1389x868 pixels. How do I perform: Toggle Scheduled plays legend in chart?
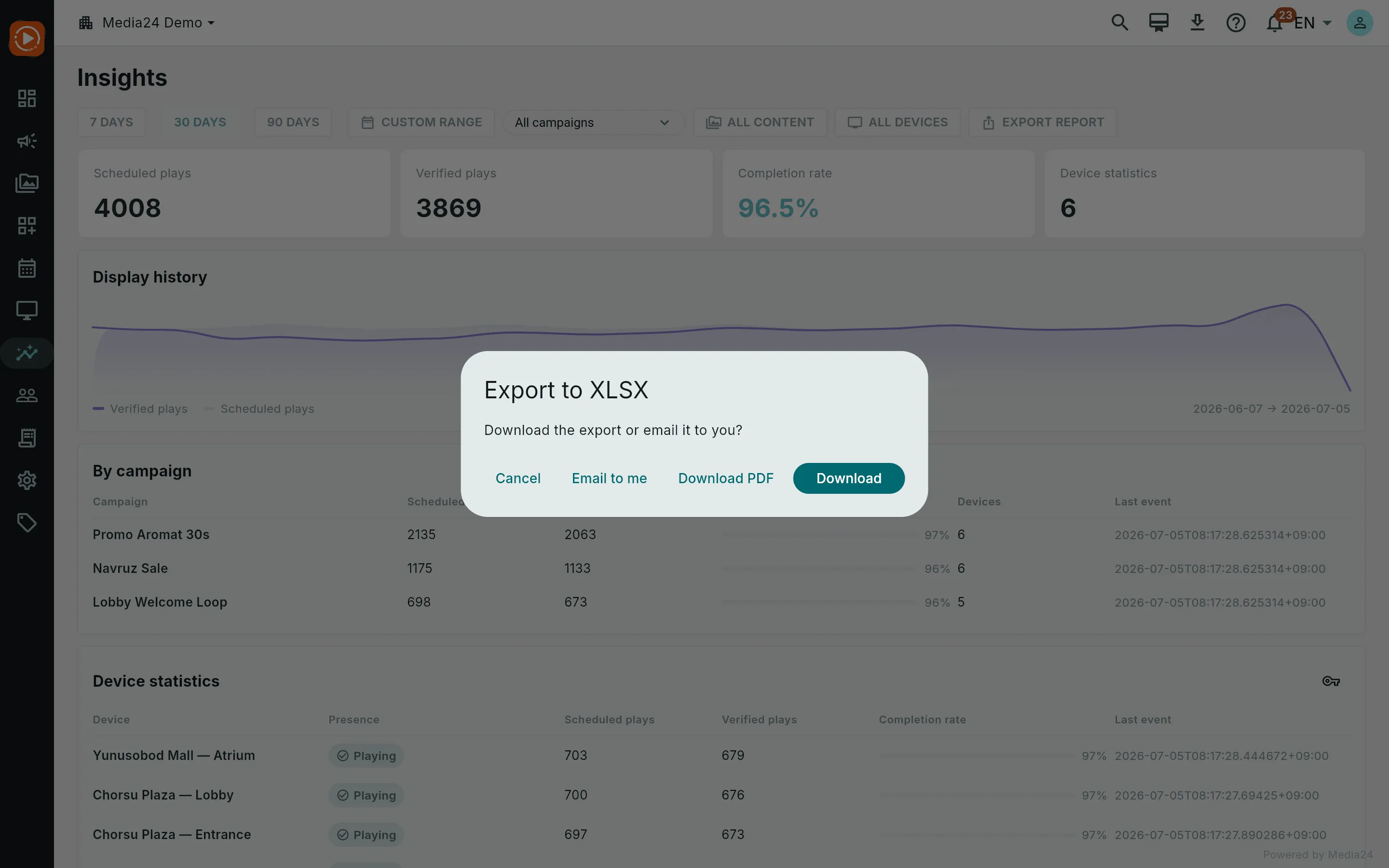[x=259, y=409]
